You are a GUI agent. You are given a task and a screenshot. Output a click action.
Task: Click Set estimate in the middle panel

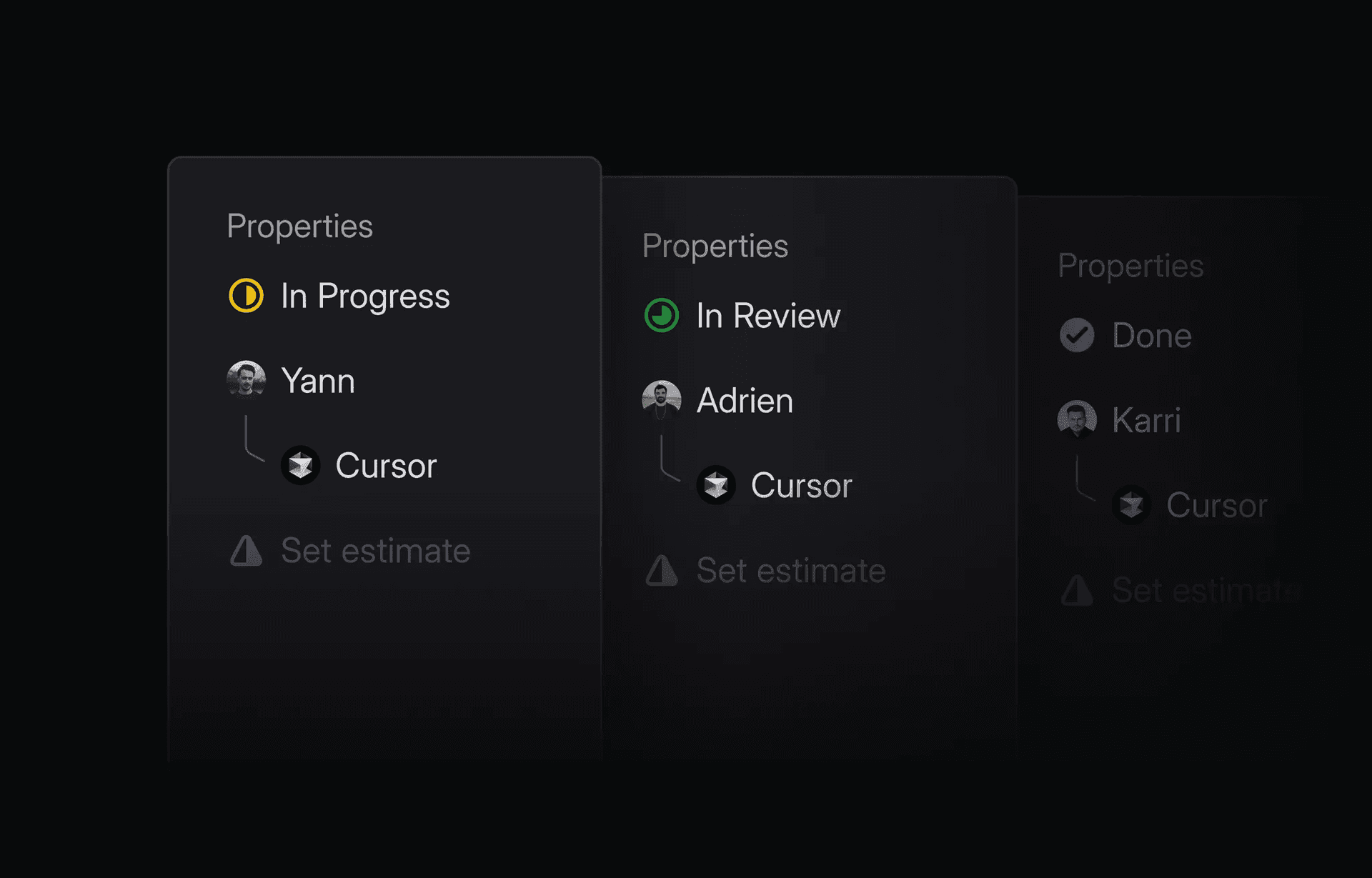pyautogui.click(x=790, y=571)
